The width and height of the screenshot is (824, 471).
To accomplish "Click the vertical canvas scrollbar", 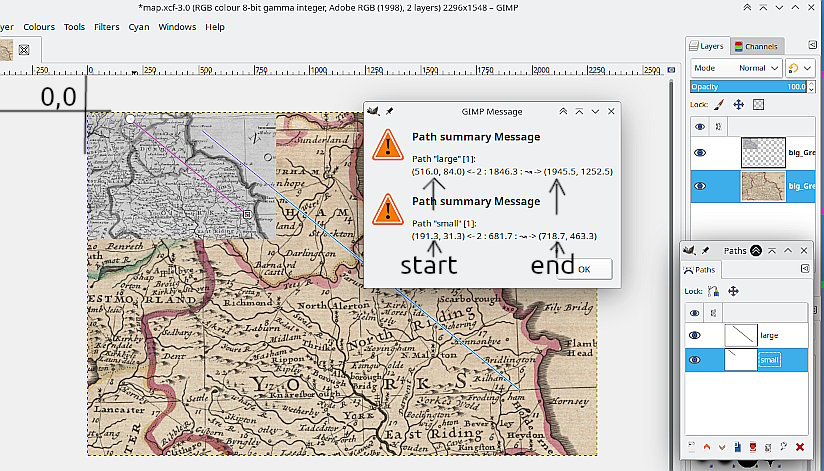I will [671, 263].
